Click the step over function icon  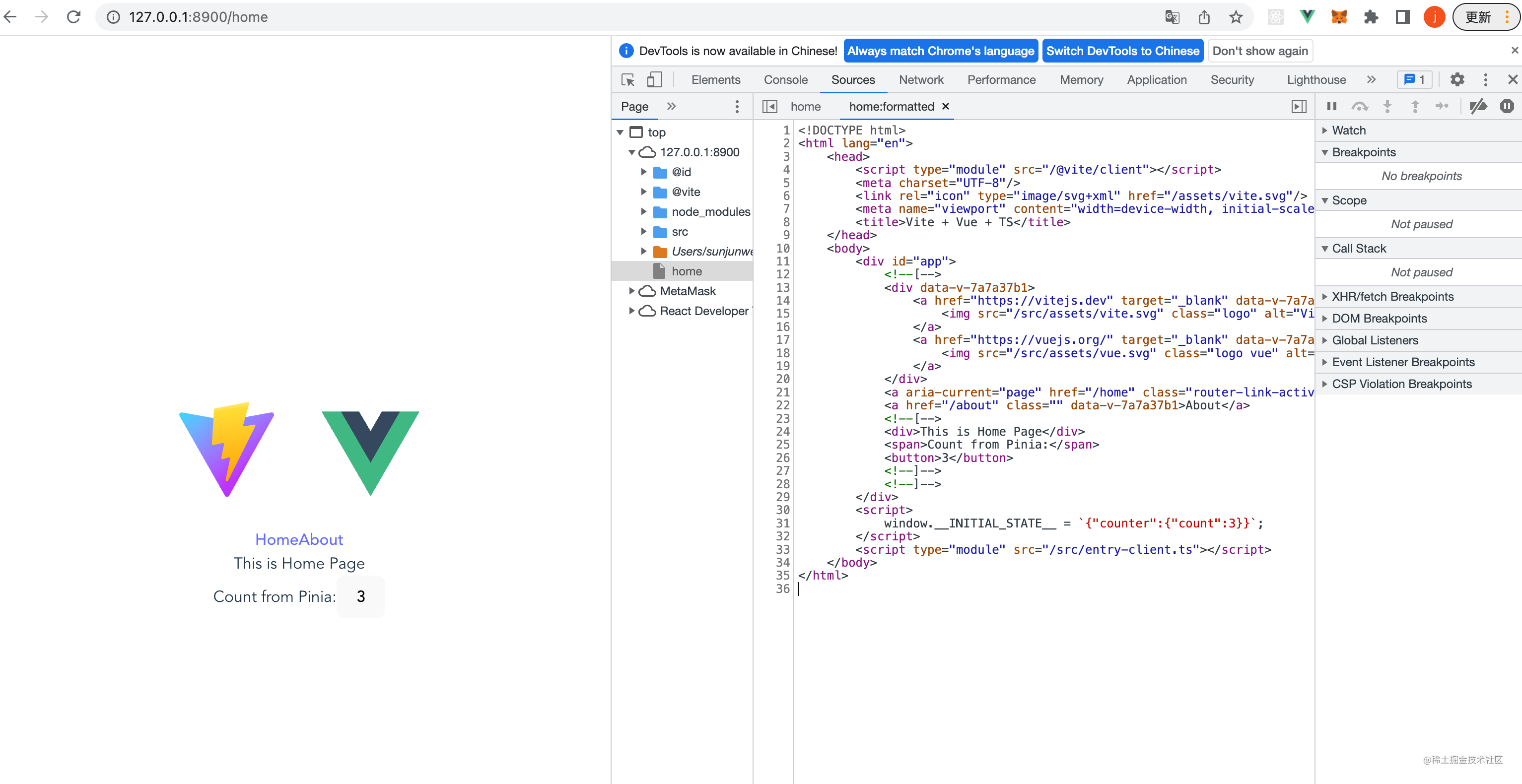(1359, 106)
